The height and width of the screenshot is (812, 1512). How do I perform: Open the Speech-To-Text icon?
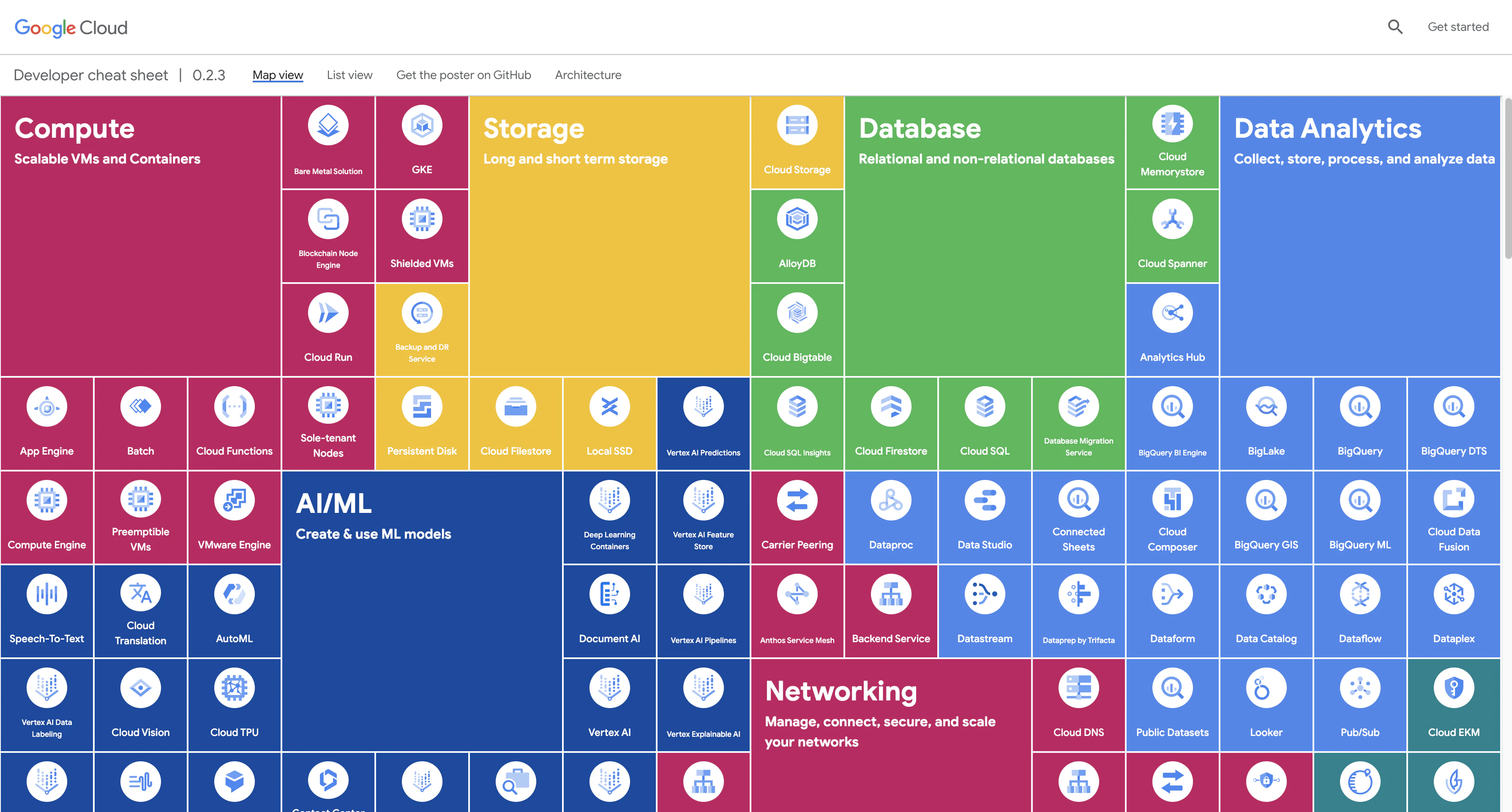[47, 594]
